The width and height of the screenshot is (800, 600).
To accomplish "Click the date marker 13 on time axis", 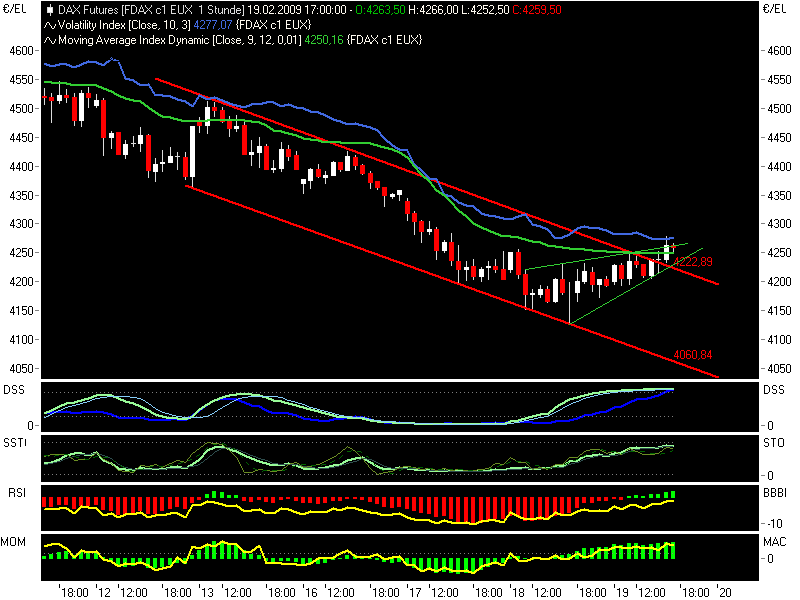I will 208,593.
